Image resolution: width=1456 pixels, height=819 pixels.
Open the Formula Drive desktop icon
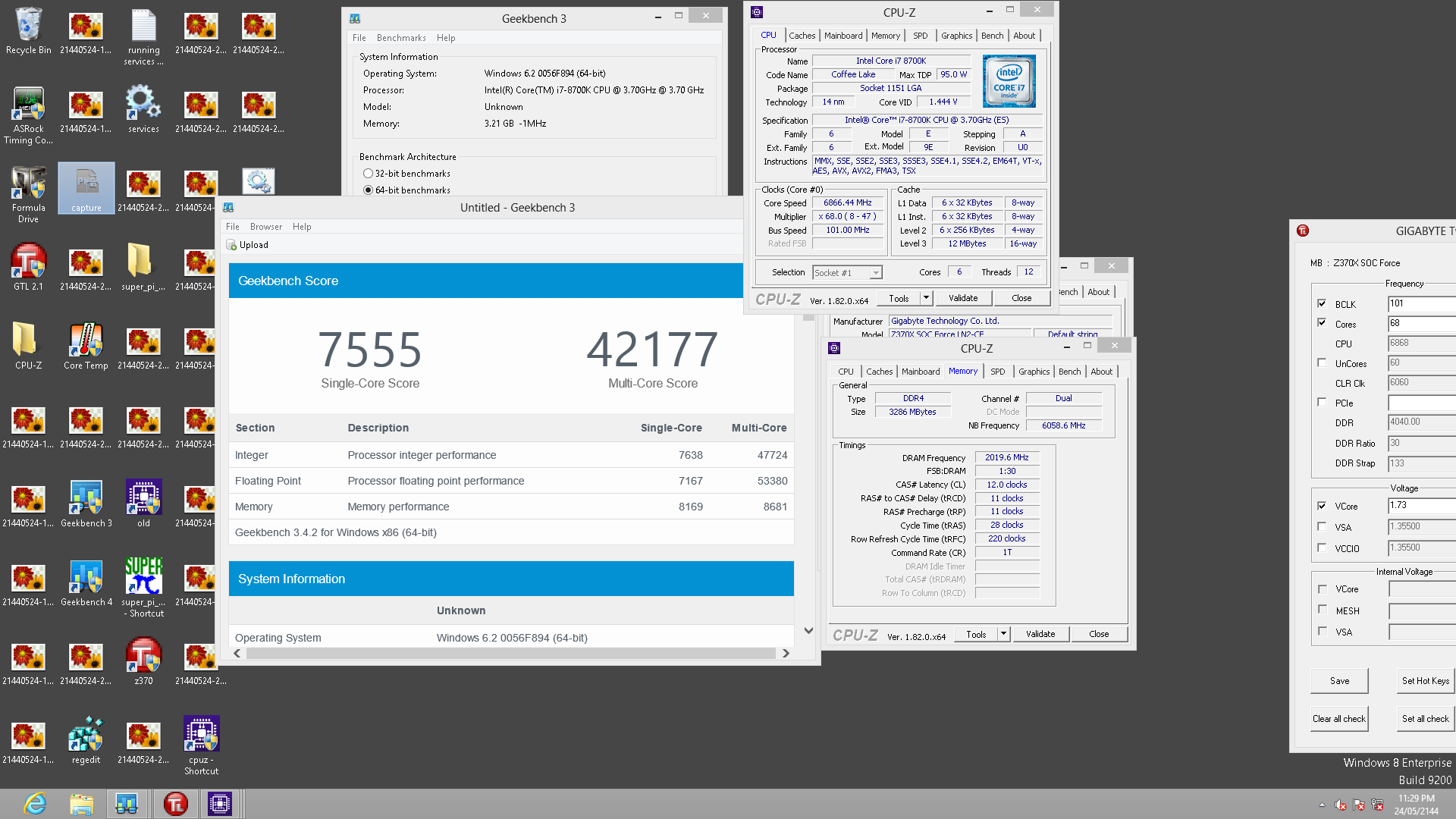(x=28, y=194)
